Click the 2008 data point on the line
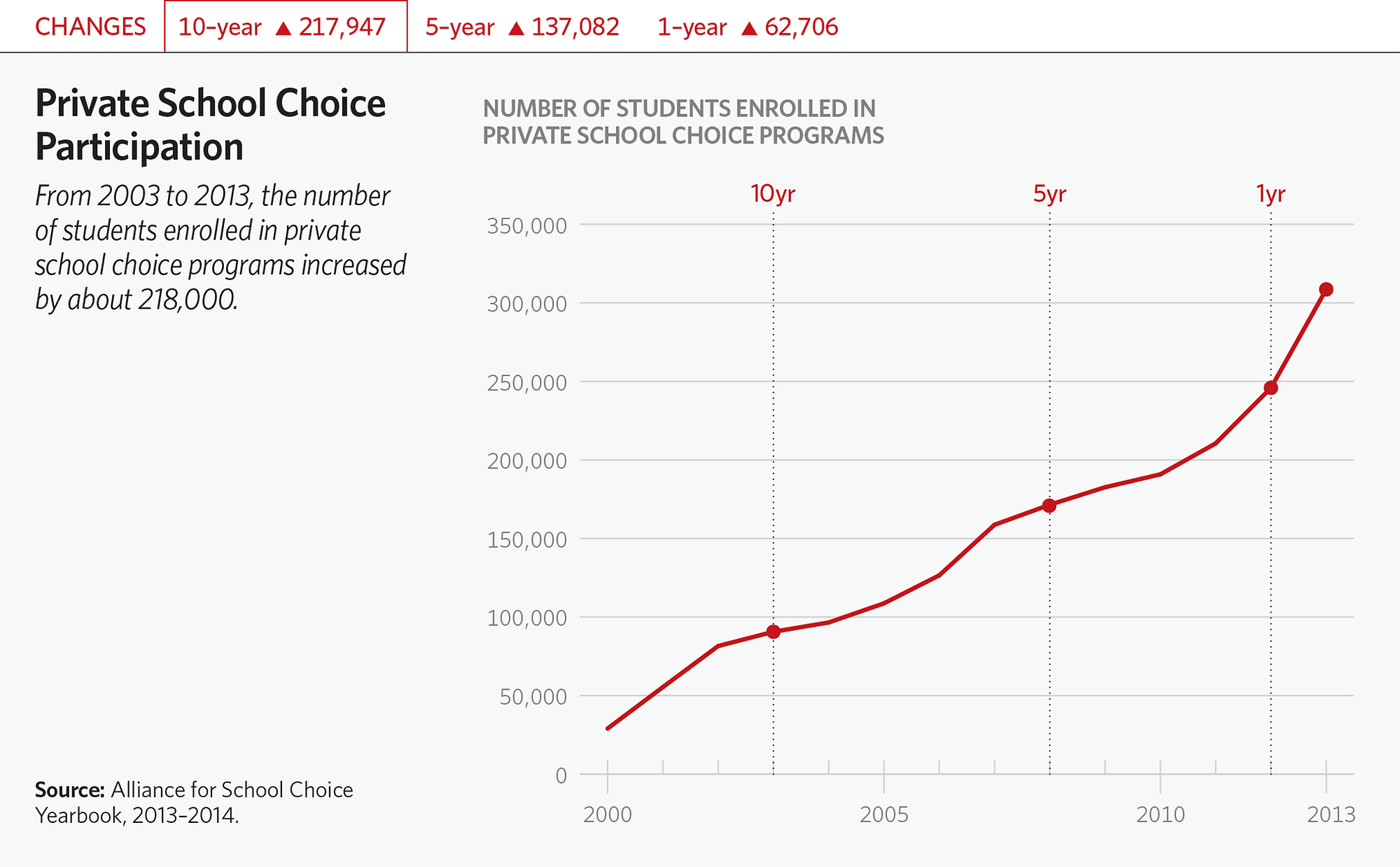Screen dimensions: 1400x867 click(1049, 506)
